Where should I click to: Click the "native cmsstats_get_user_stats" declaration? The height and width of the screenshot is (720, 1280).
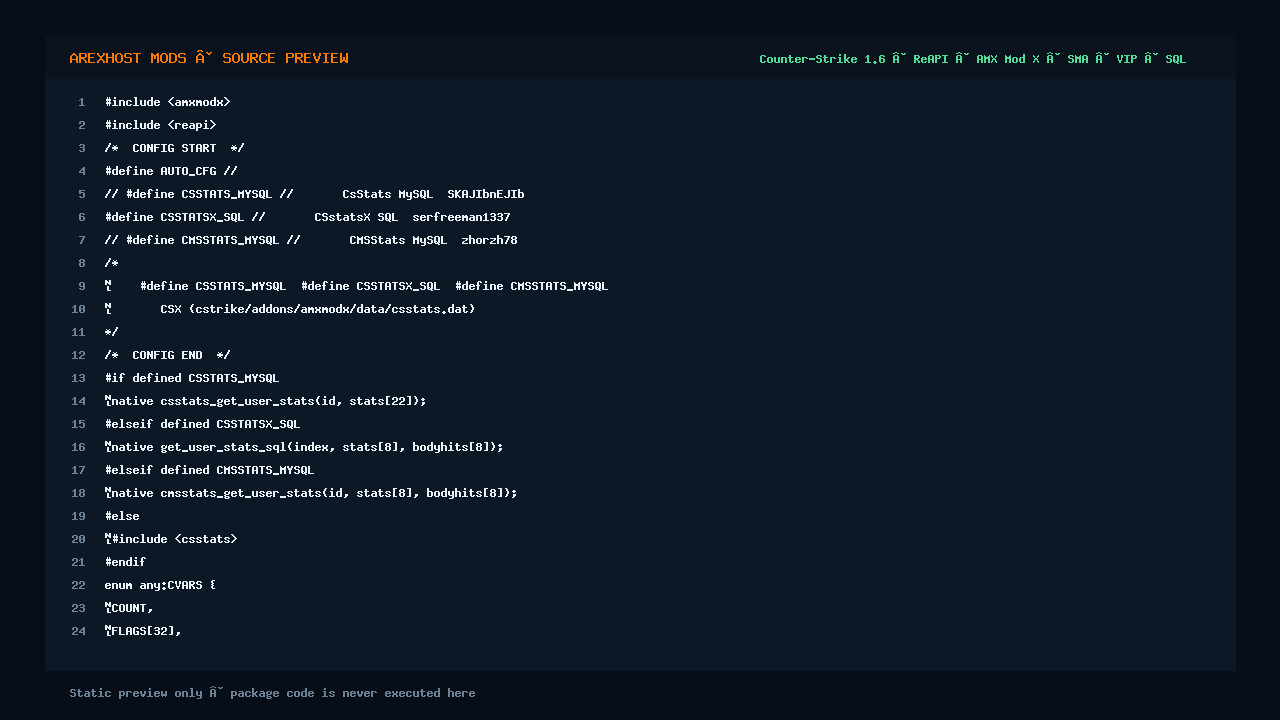click(x=311, y=493)
